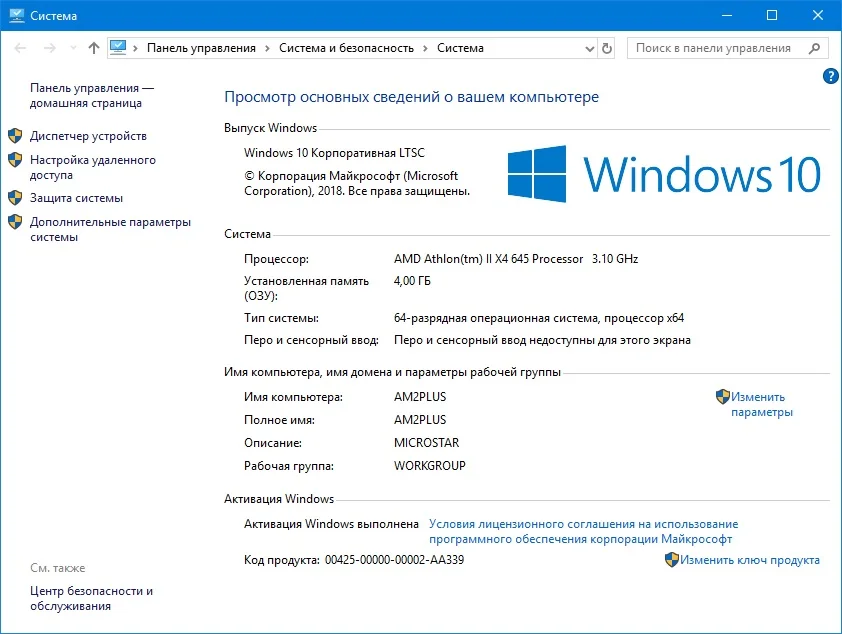Viewport: 842px width, 634px height.
Task: Expand chevron after Система и безопасность
Action: point(425,48)
